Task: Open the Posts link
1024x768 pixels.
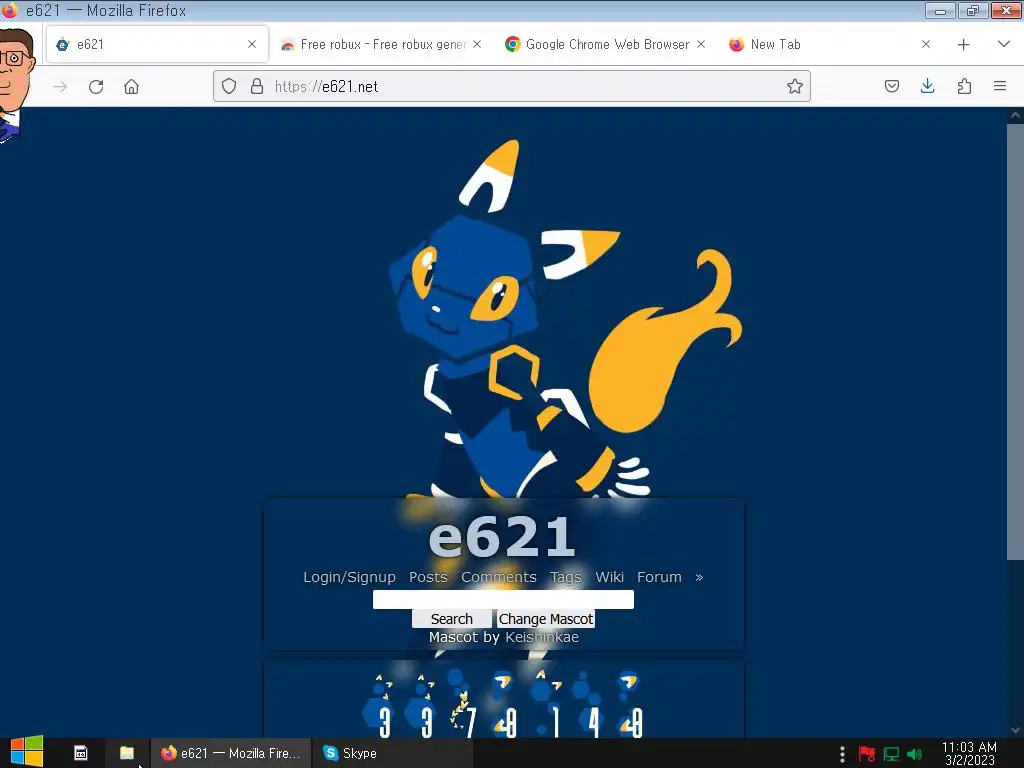Action: point(428,577)
